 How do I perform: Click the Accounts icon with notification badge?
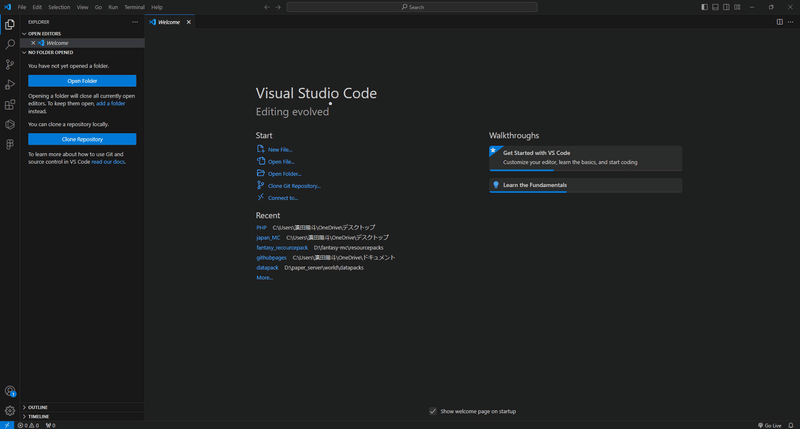point(10,391)
